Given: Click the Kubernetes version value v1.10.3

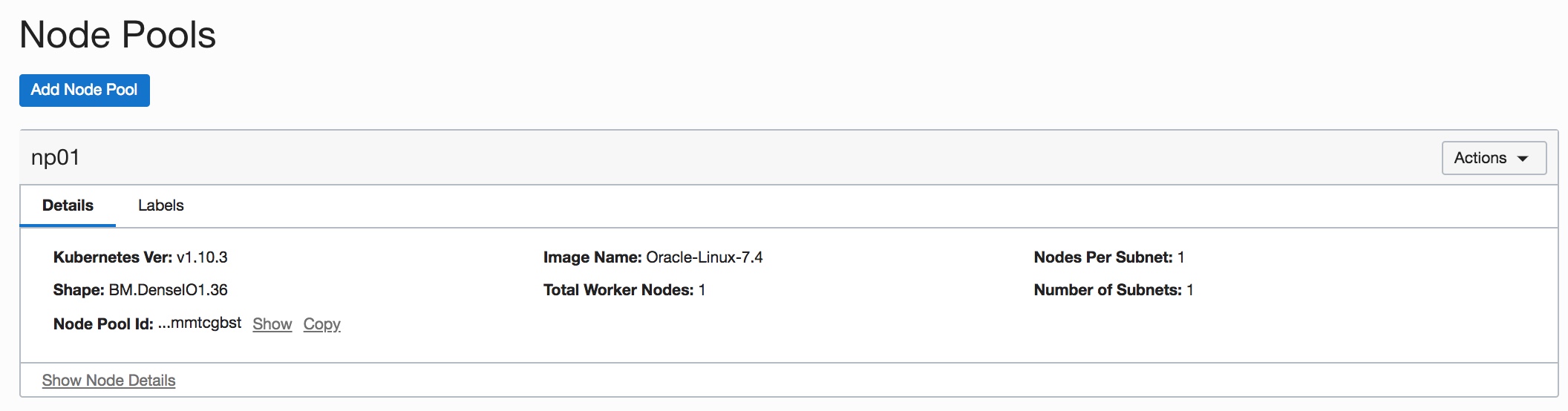Looking at the screenshot, I should pyautogui.click(x=202, y=257).
